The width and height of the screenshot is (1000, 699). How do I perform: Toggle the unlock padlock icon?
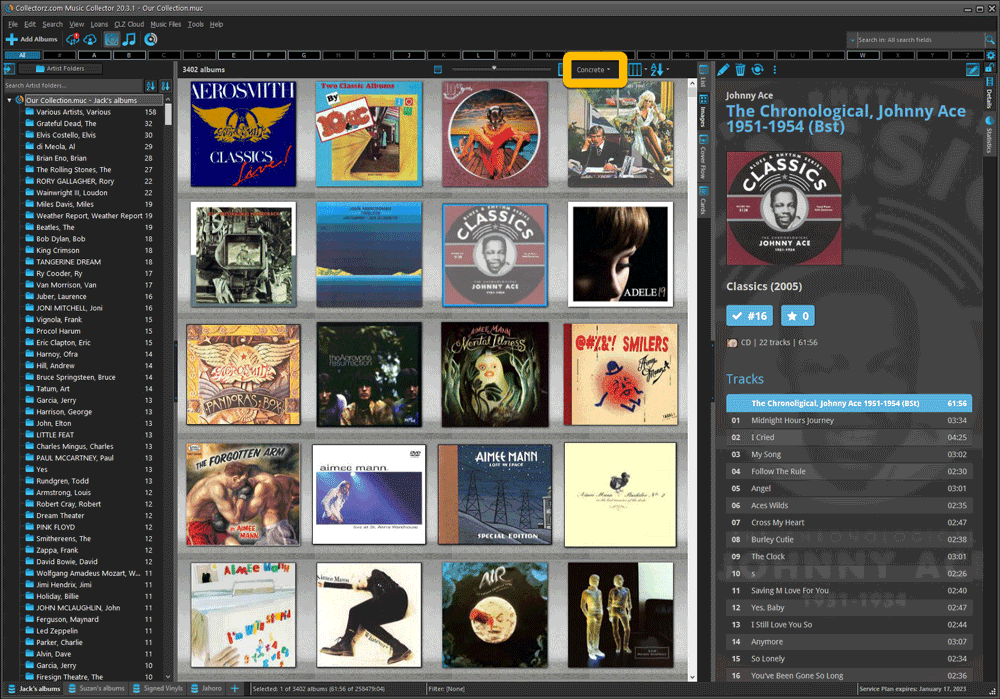coord(990,68)
